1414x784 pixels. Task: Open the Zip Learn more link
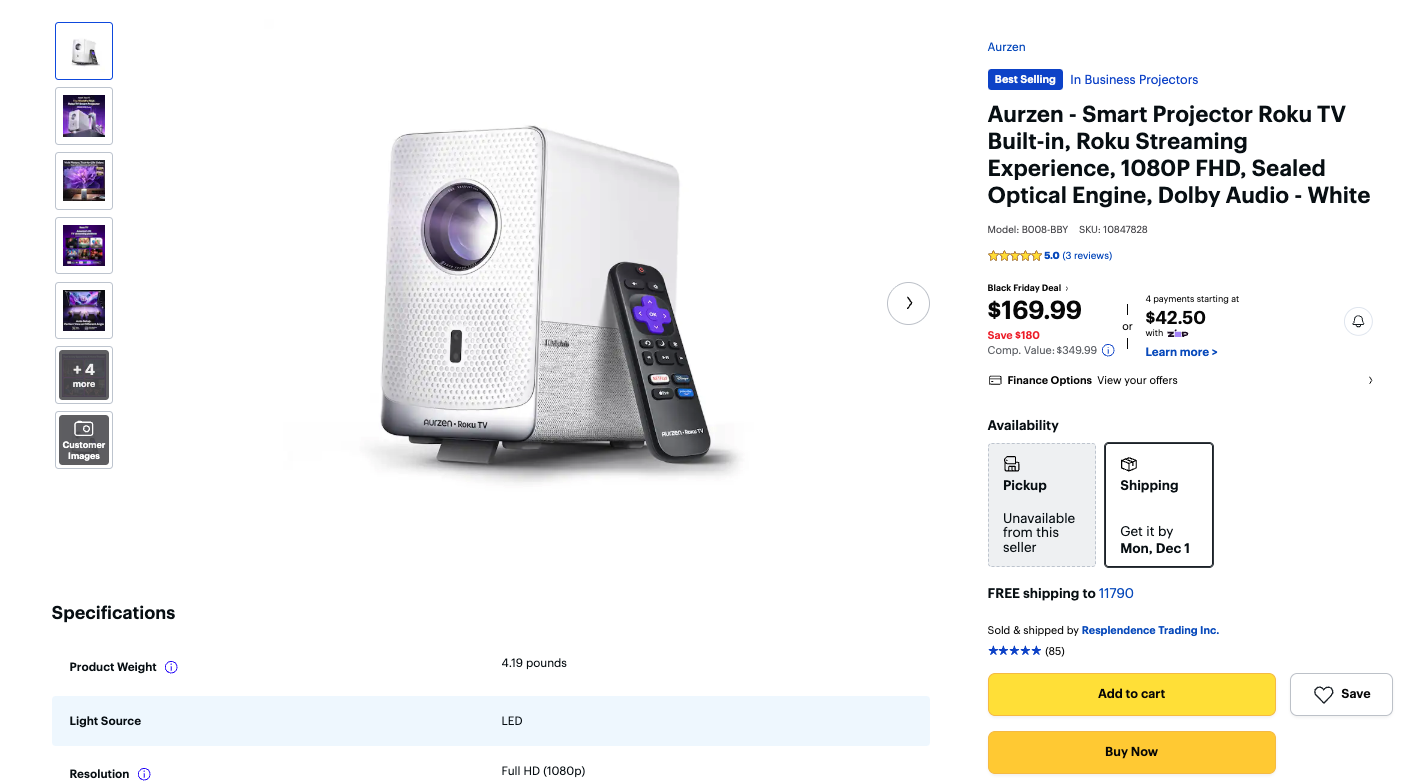1181,352
